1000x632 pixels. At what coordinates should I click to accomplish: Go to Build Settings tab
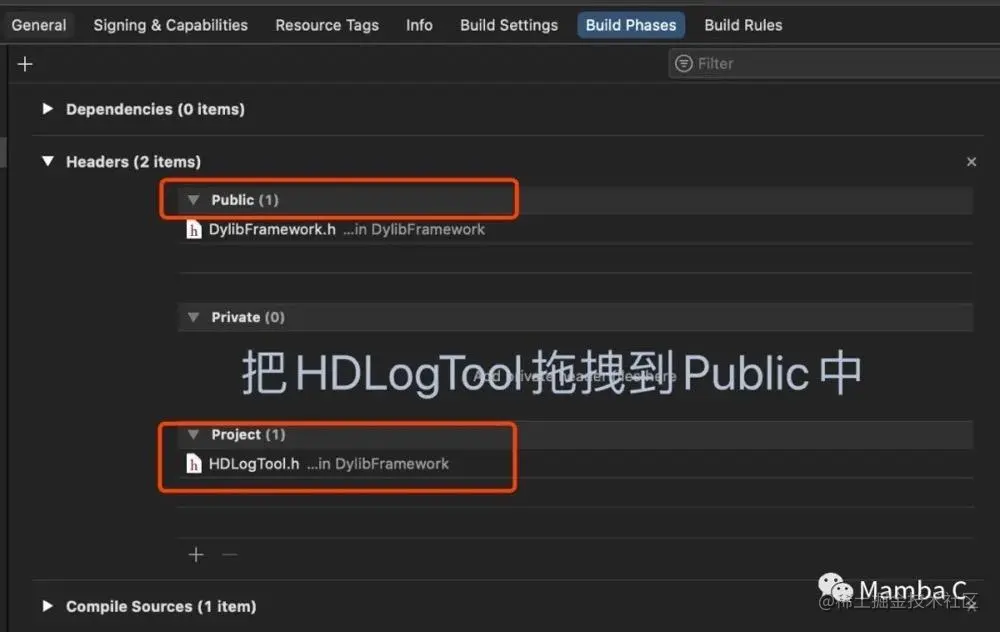point(509,26)
